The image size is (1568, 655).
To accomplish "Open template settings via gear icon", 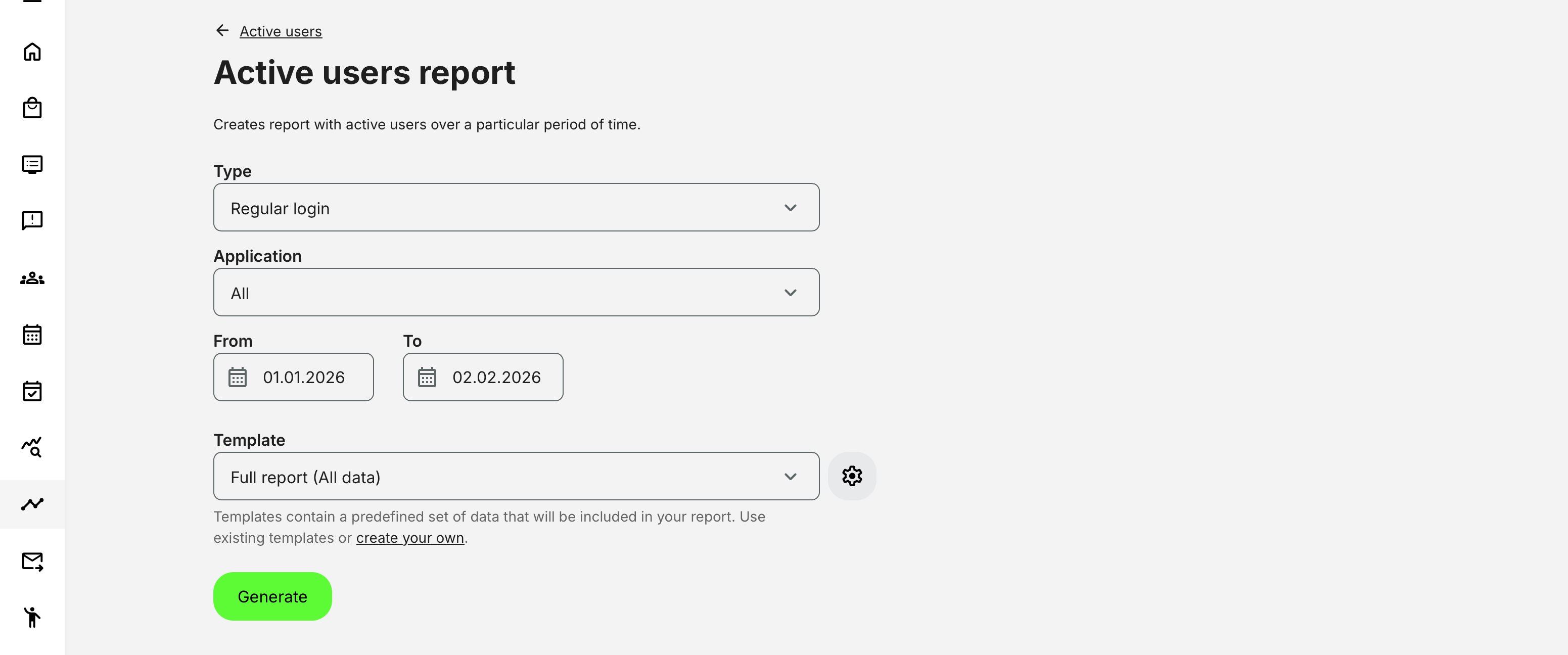I will [x=852, y=476].
